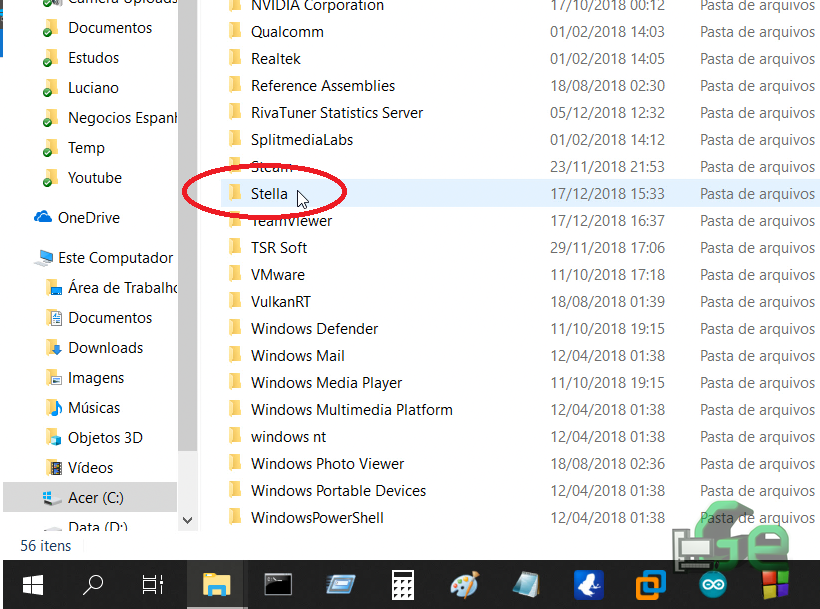
Task: Launch Command Prompt from the taskbar
Action: coord(278,584)
